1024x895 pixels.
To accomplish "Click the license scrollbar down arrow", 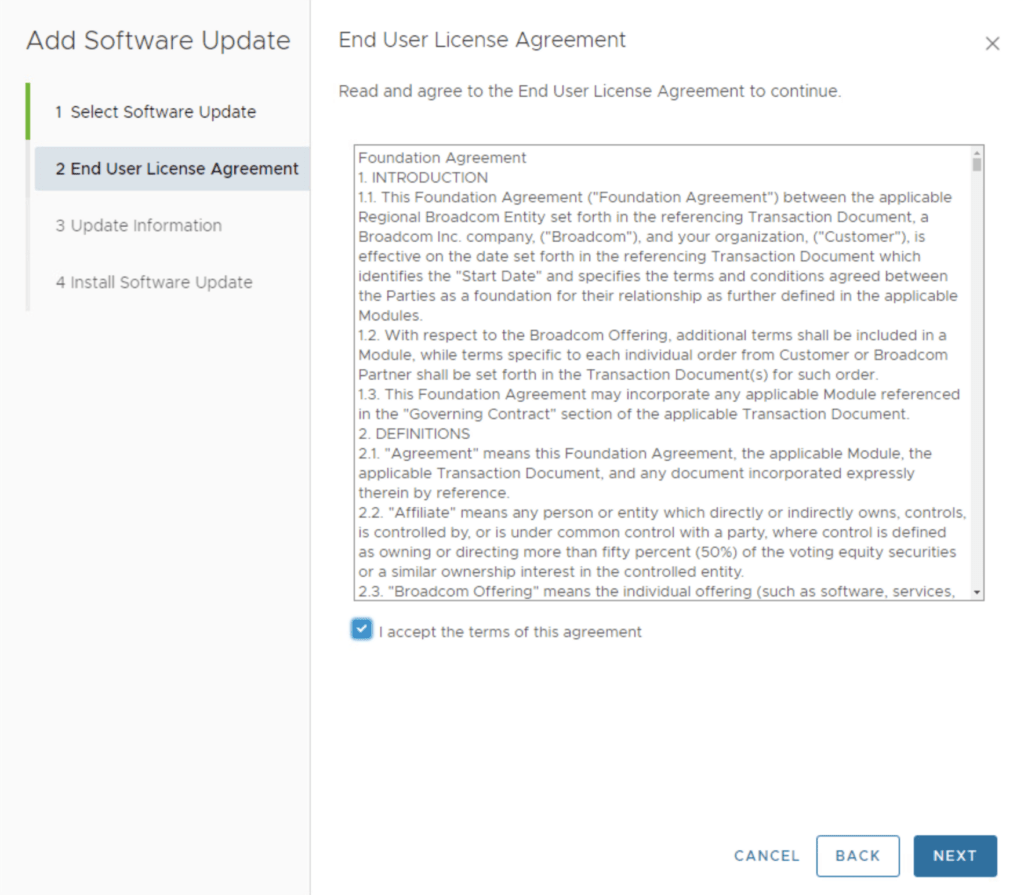I will coord(977,592).
